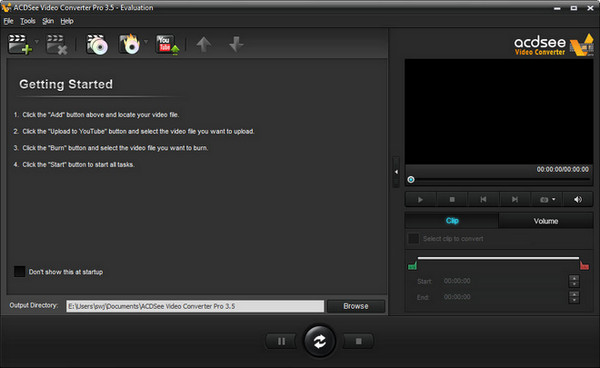Expand the Burn button dropdown arrow
This screenshot has width=600, height=368.
pos(146,41)
